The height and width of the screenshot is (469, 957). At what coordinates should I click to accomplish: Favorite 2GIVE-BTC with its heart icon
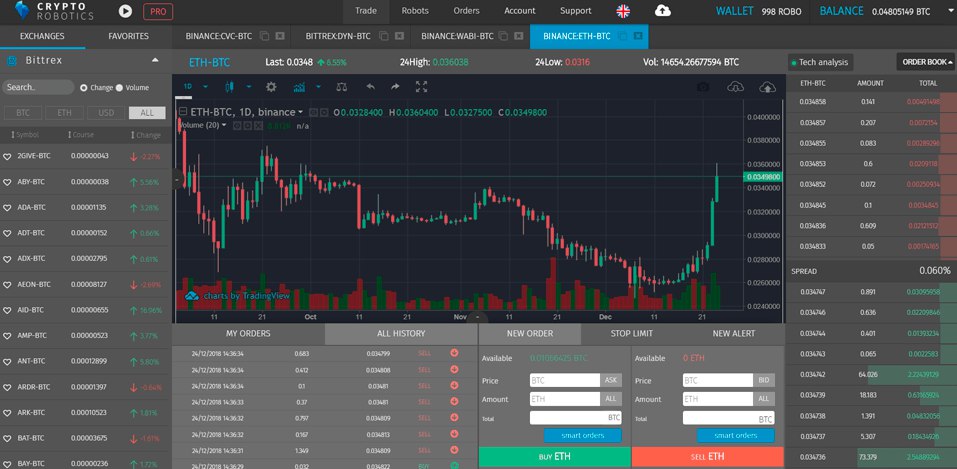point(7,157)
